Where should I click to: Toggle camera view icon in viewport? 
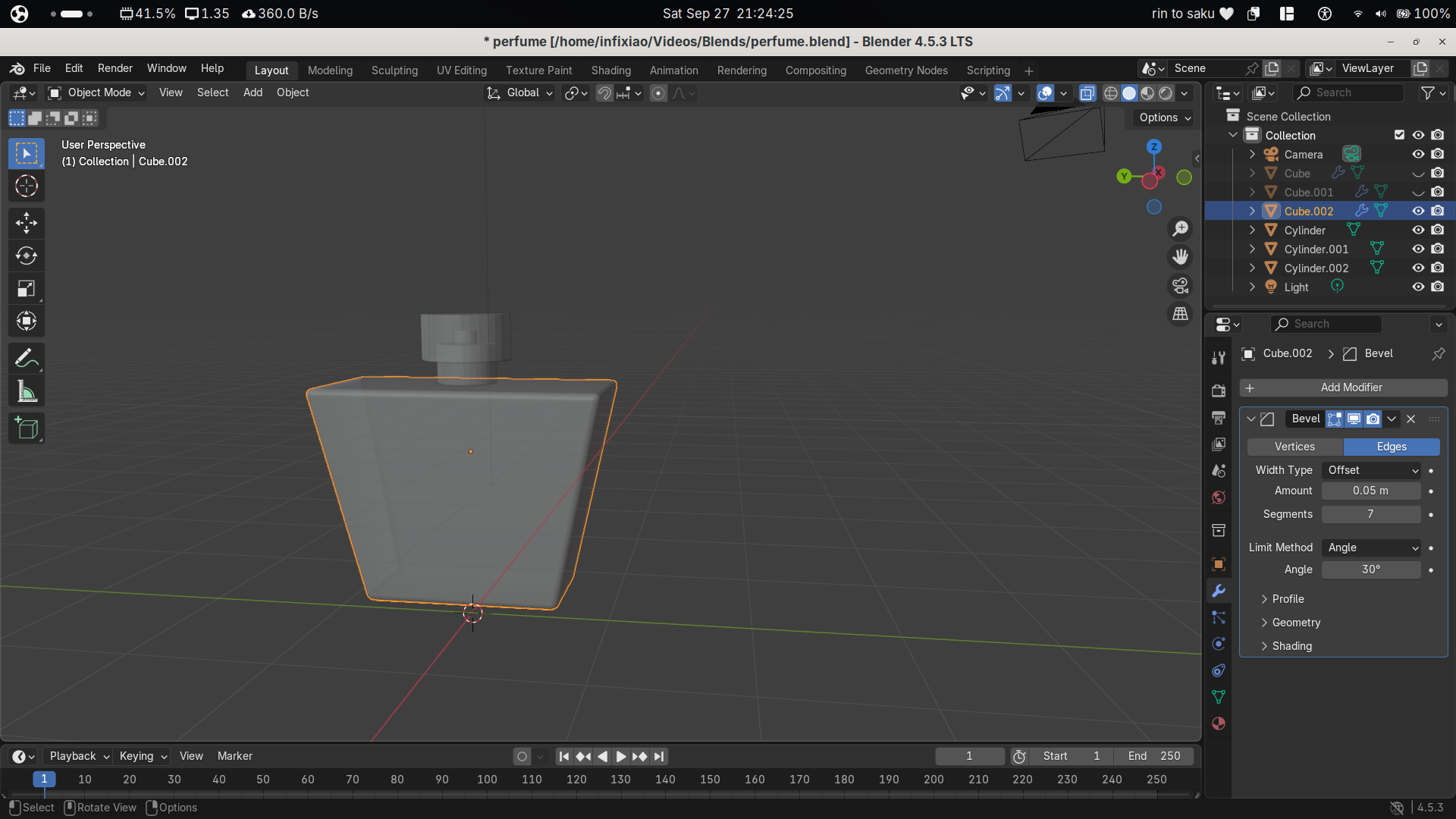tap(1180, 286)
